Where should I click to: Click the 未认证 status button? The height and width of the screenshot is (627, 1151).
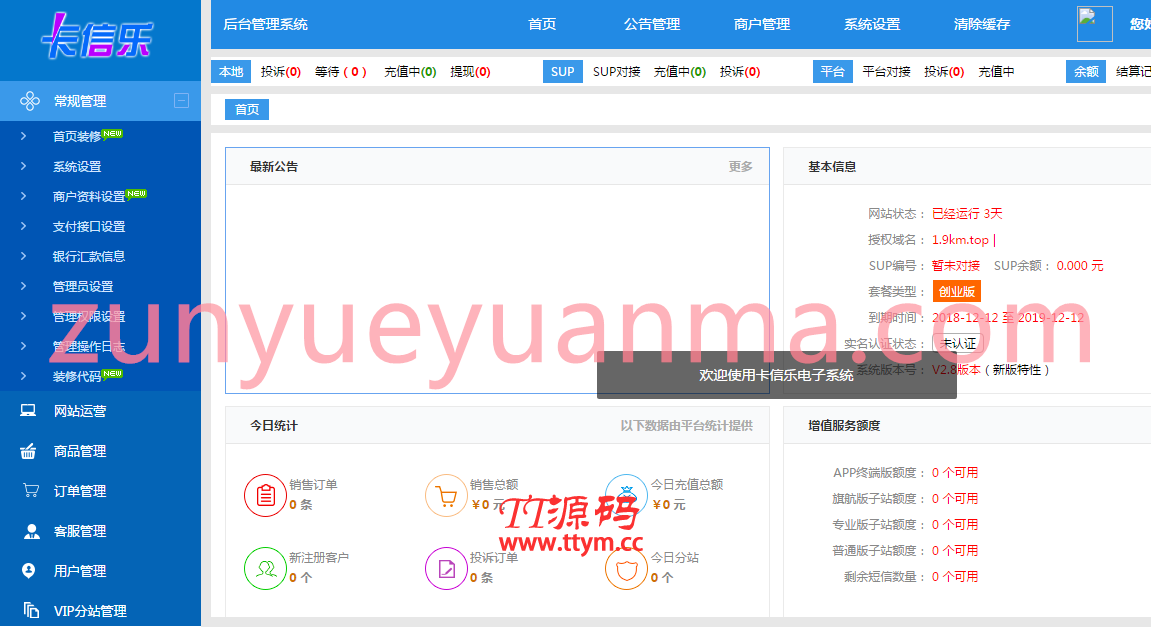pos(958,344)
